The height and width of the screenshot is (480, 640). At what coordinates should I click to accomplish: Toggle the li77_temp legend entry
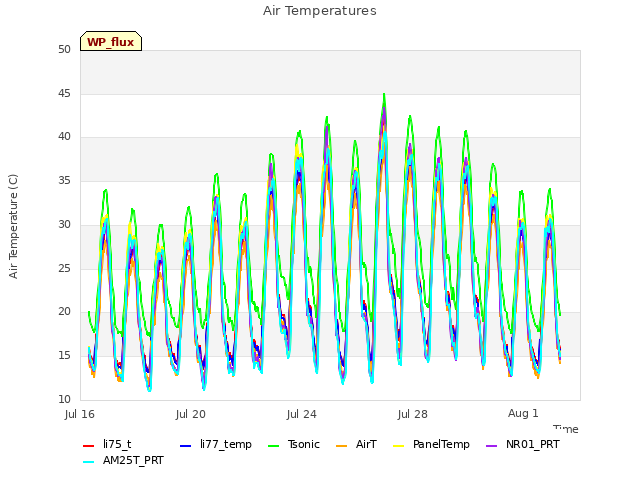(216, 444)
